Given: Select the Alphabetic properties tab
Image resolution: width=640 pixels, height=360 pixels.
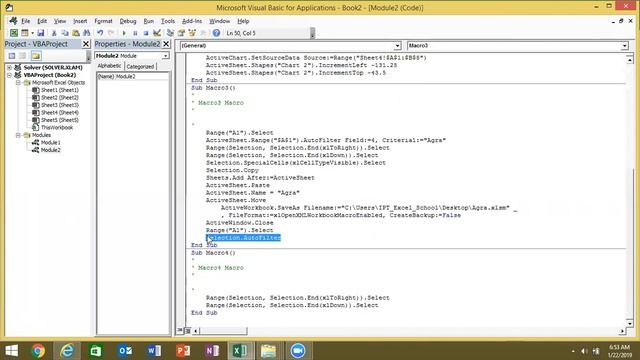Looking at the screenshot, I should tap(109, 66).
